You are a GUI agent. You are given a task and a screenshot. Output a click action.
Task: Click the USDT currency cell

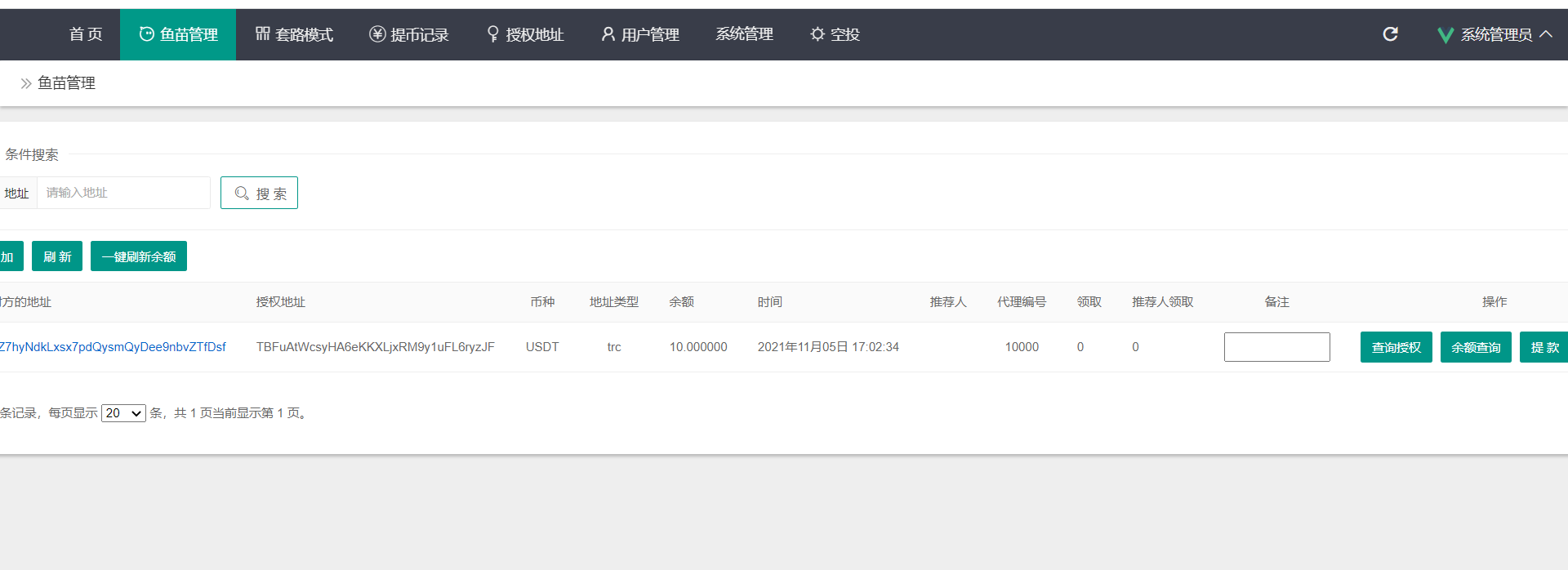click(x=542, y=347)
